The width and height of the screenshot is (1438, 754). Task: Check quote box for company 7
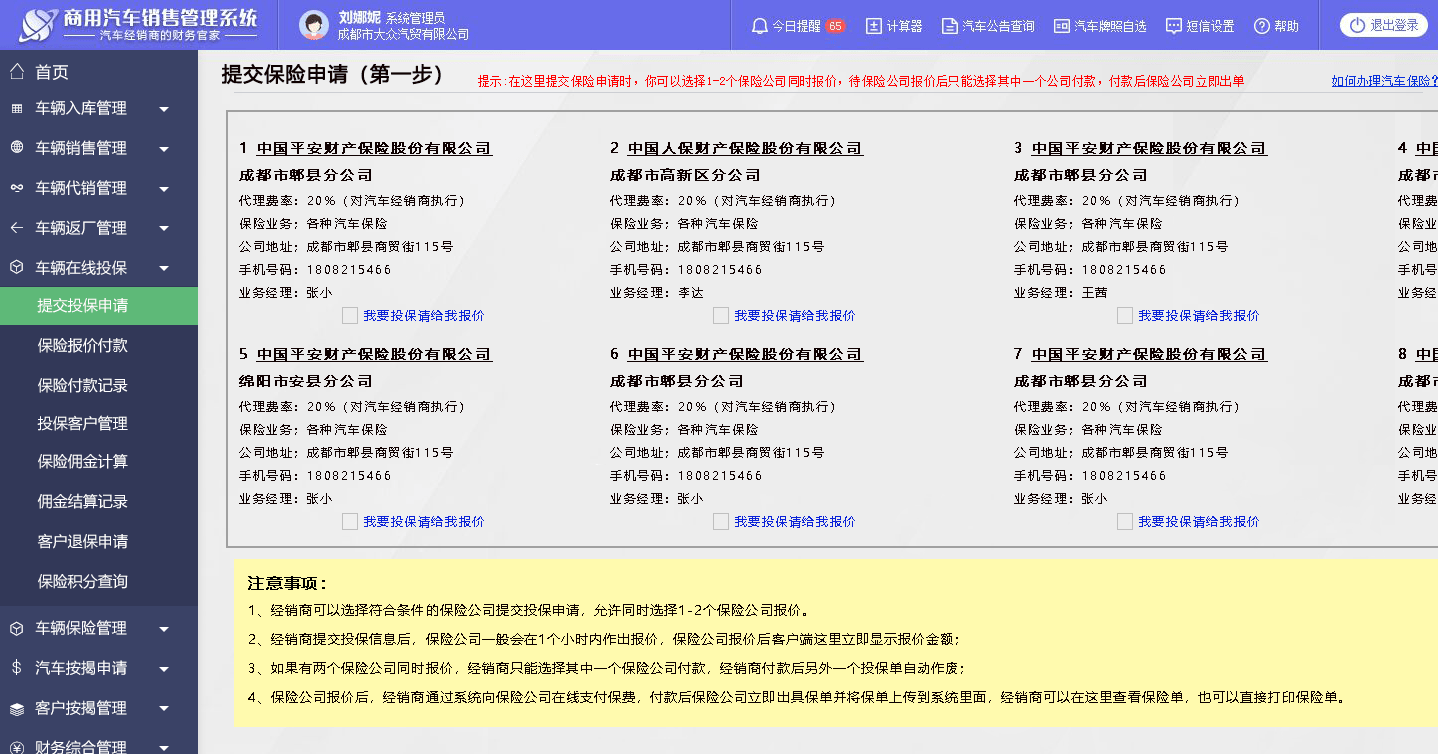[1125, 521]
